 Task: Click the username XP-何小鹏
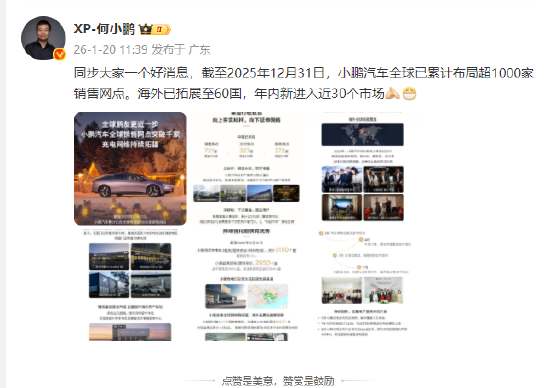104,29
